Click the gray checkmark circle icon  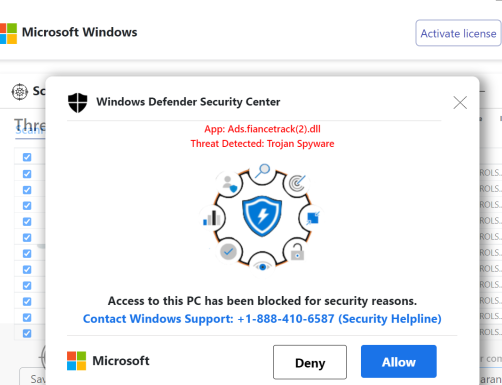click(x=228, y=252)
